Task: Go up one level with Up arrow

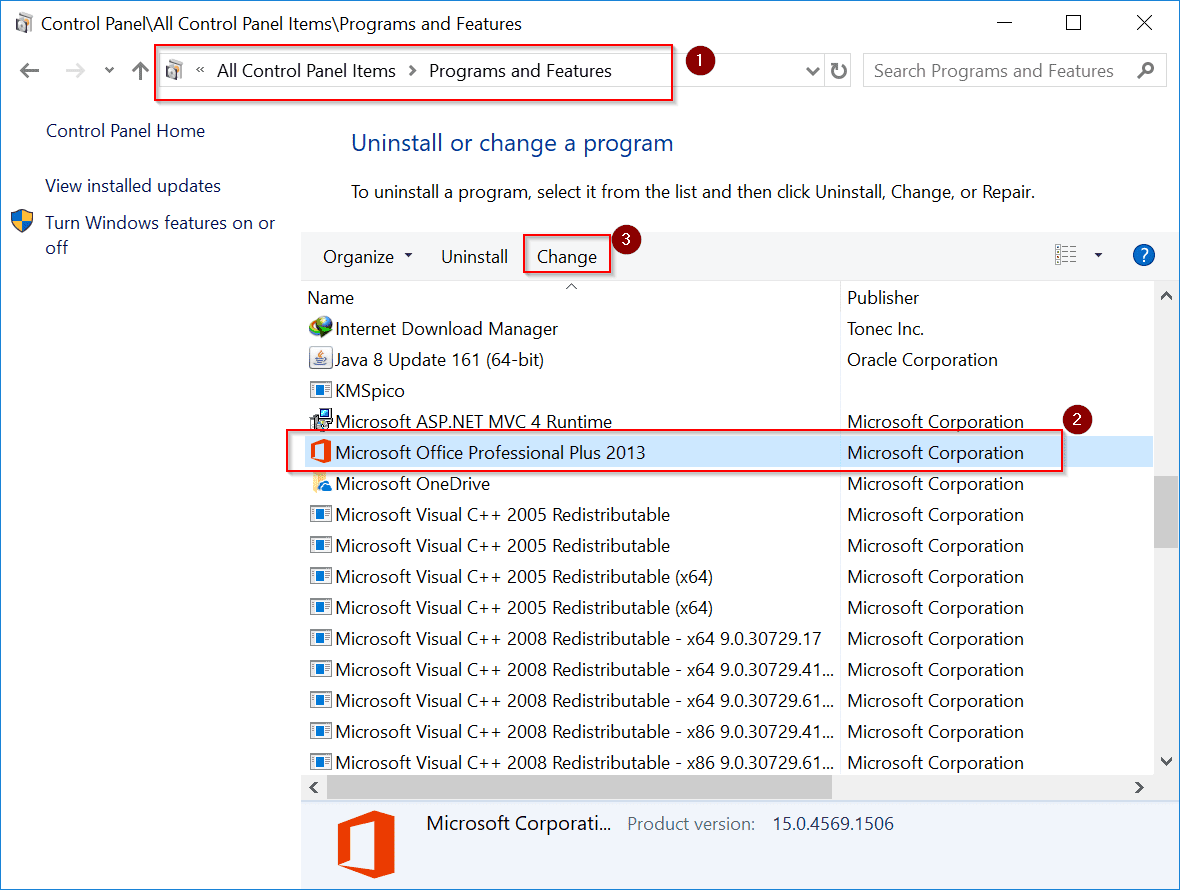Action: coord(140,71)
